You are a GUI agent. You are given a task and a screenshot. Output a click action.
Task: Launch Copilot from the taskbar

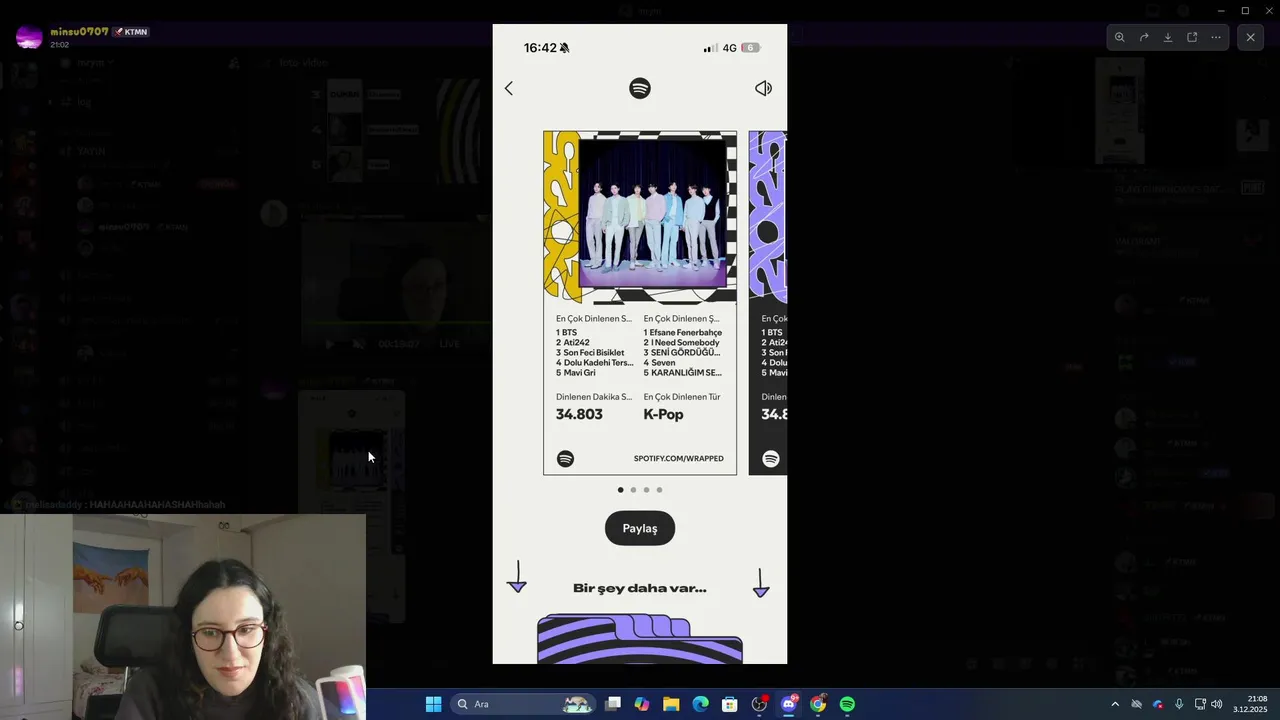(x=642, y=704)
